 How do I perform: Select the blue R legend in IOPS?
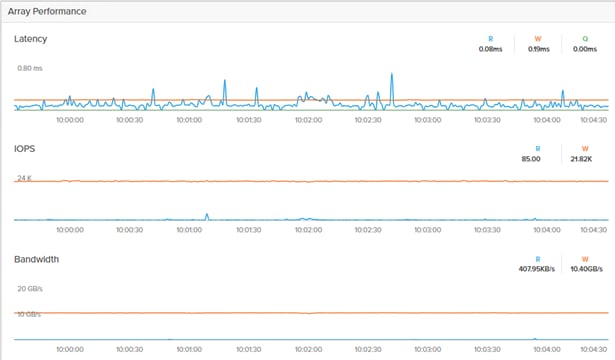pos(538,149)
